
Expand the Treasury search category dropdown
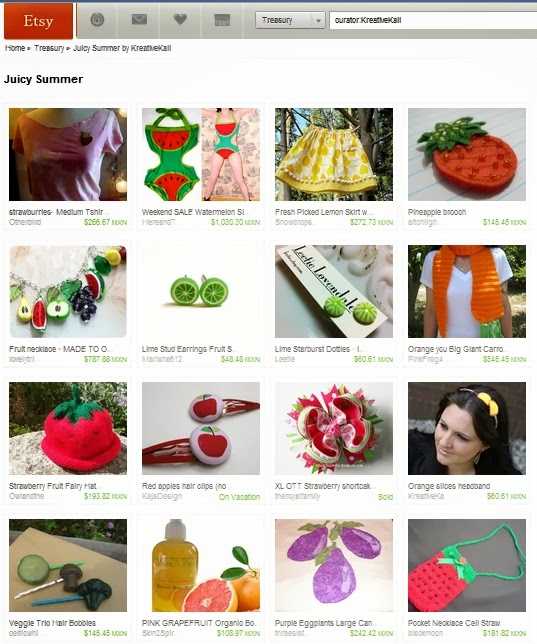pos(290,20)
